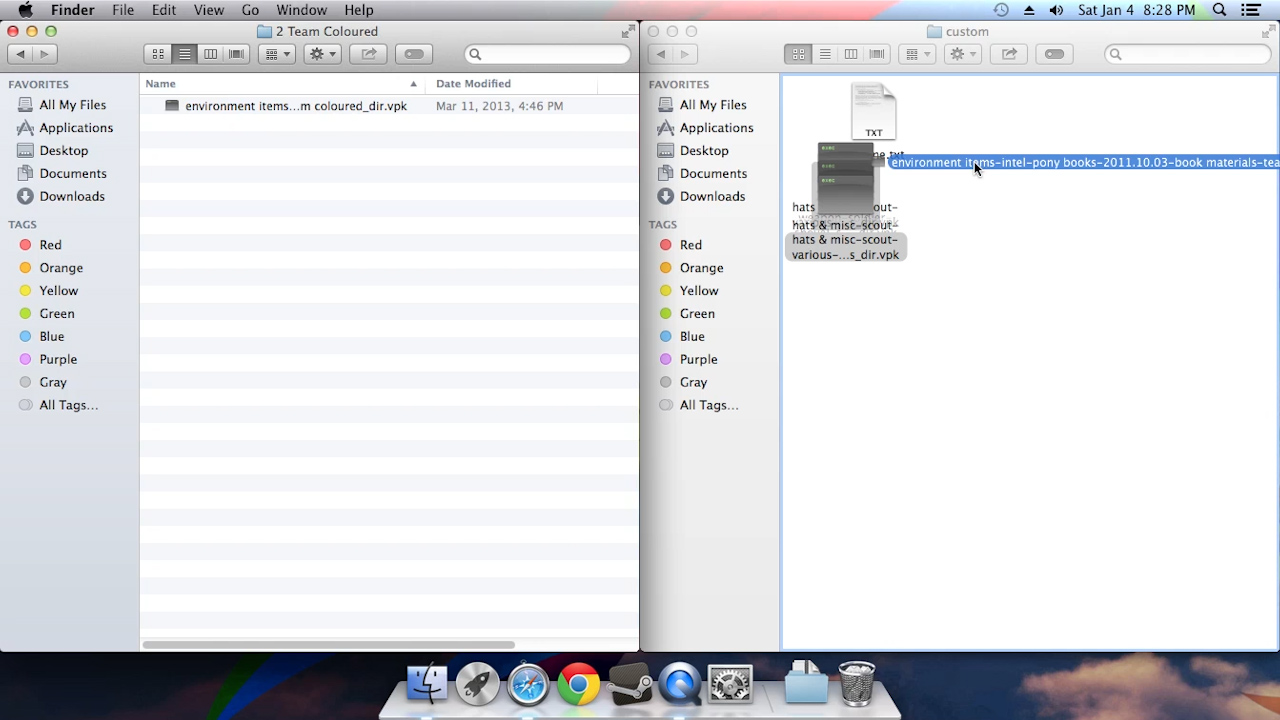Click Share button in custom window toolbar
The image size is (1280, 720).
[1009, 54]
